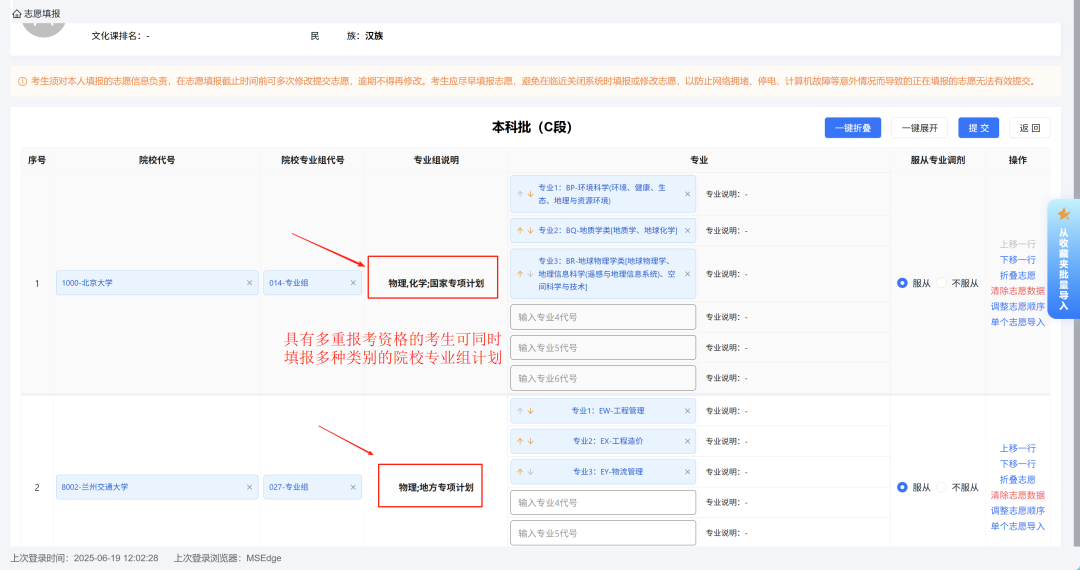Click 下移一行 for the 北京大学 row

(x=1017, y=260)
